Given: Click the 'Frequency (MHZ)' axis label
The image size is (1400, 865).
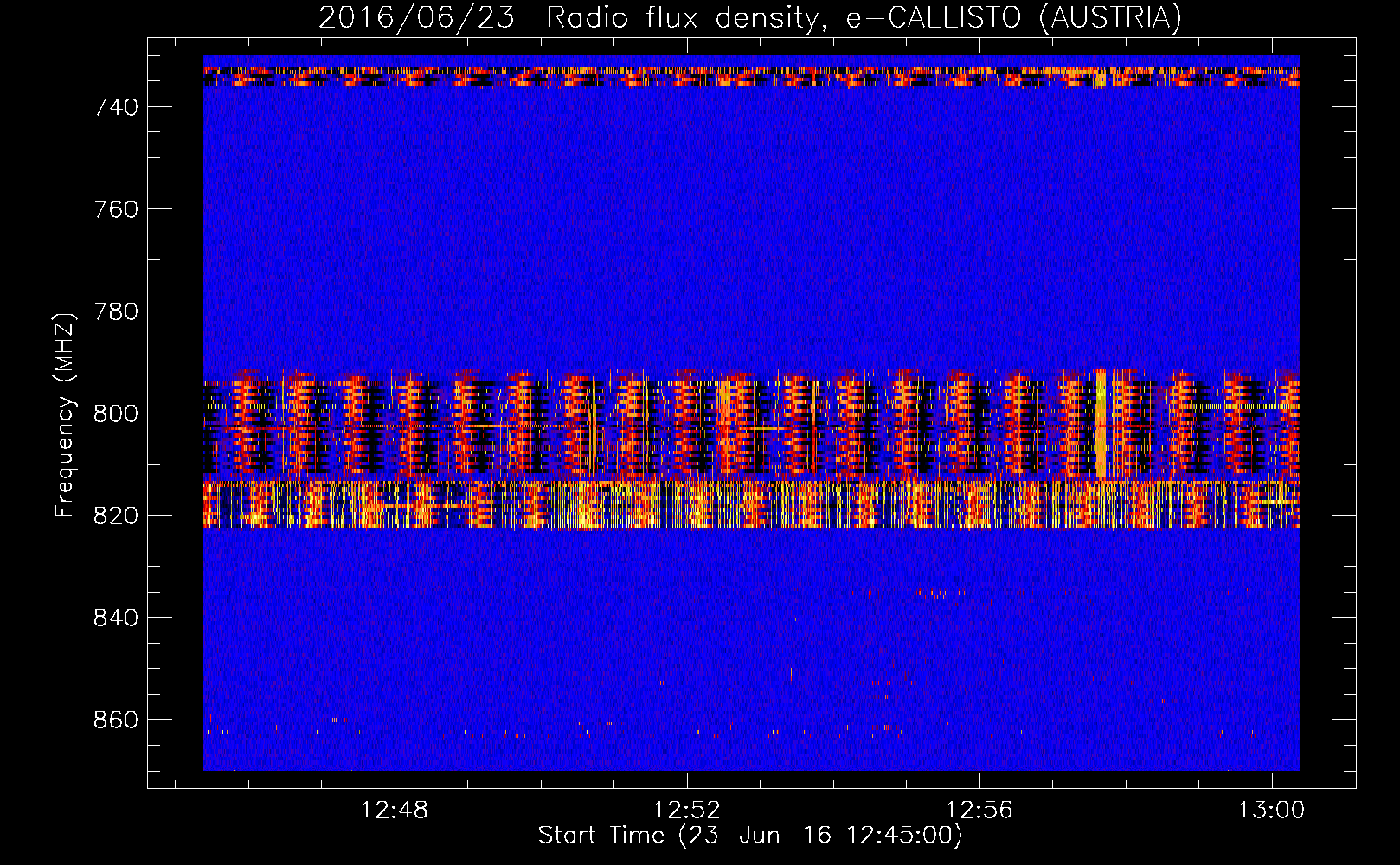Looking at the screenshot, I should click(64, 414).
